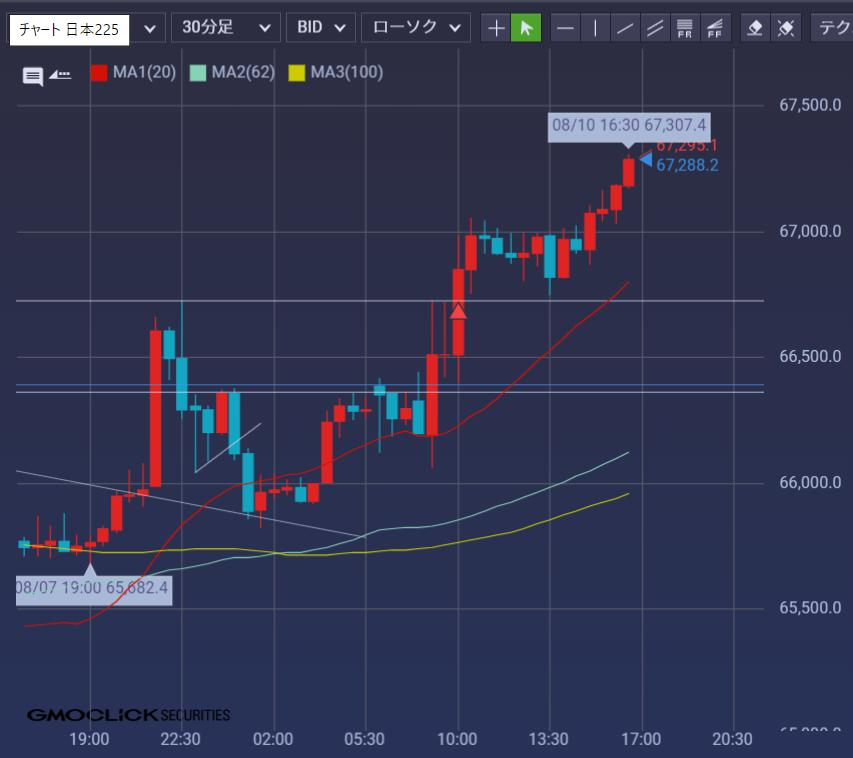Click the yellow MA3(100) color swatch
Viewport: 853px width, 758px height.
[296, 73]
